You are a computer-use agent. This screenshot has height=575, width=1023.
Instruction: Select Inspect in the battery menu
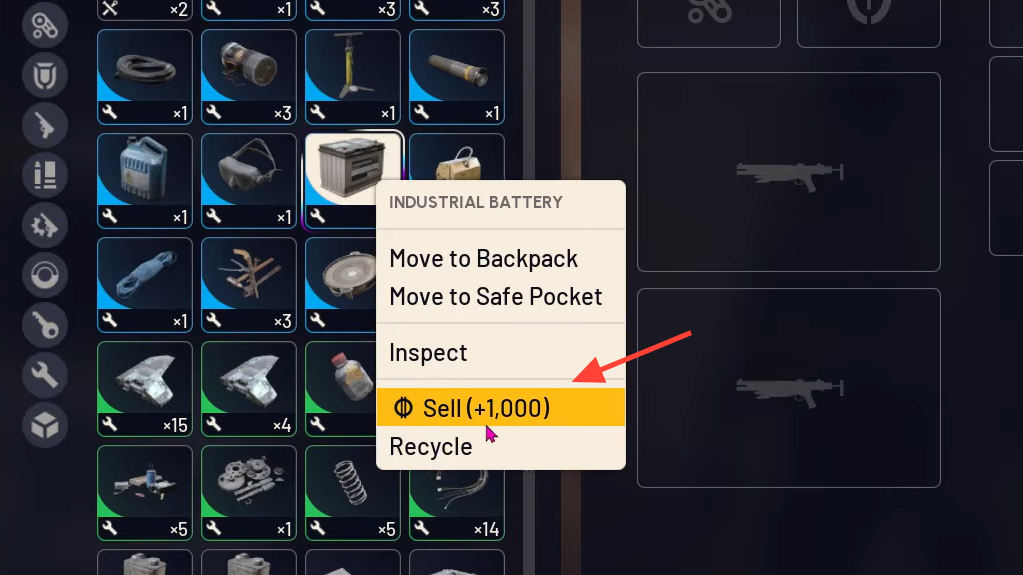tap(428, 352)
